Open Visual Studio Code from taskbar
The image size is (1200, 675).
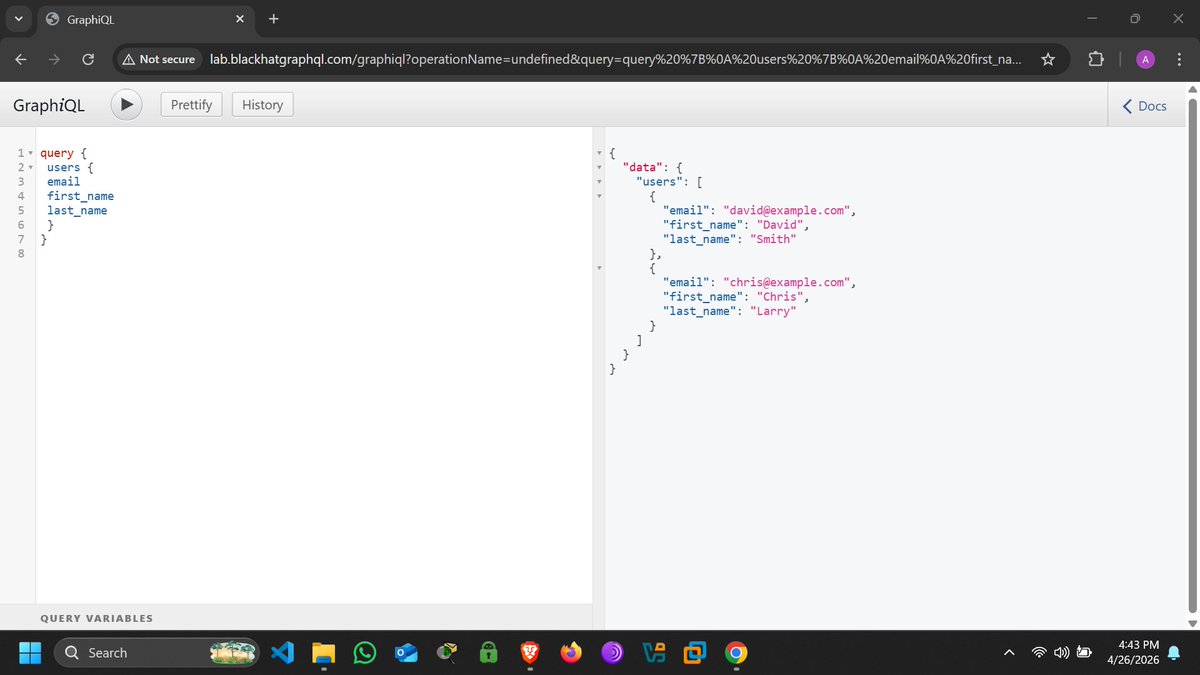(282, 653)
